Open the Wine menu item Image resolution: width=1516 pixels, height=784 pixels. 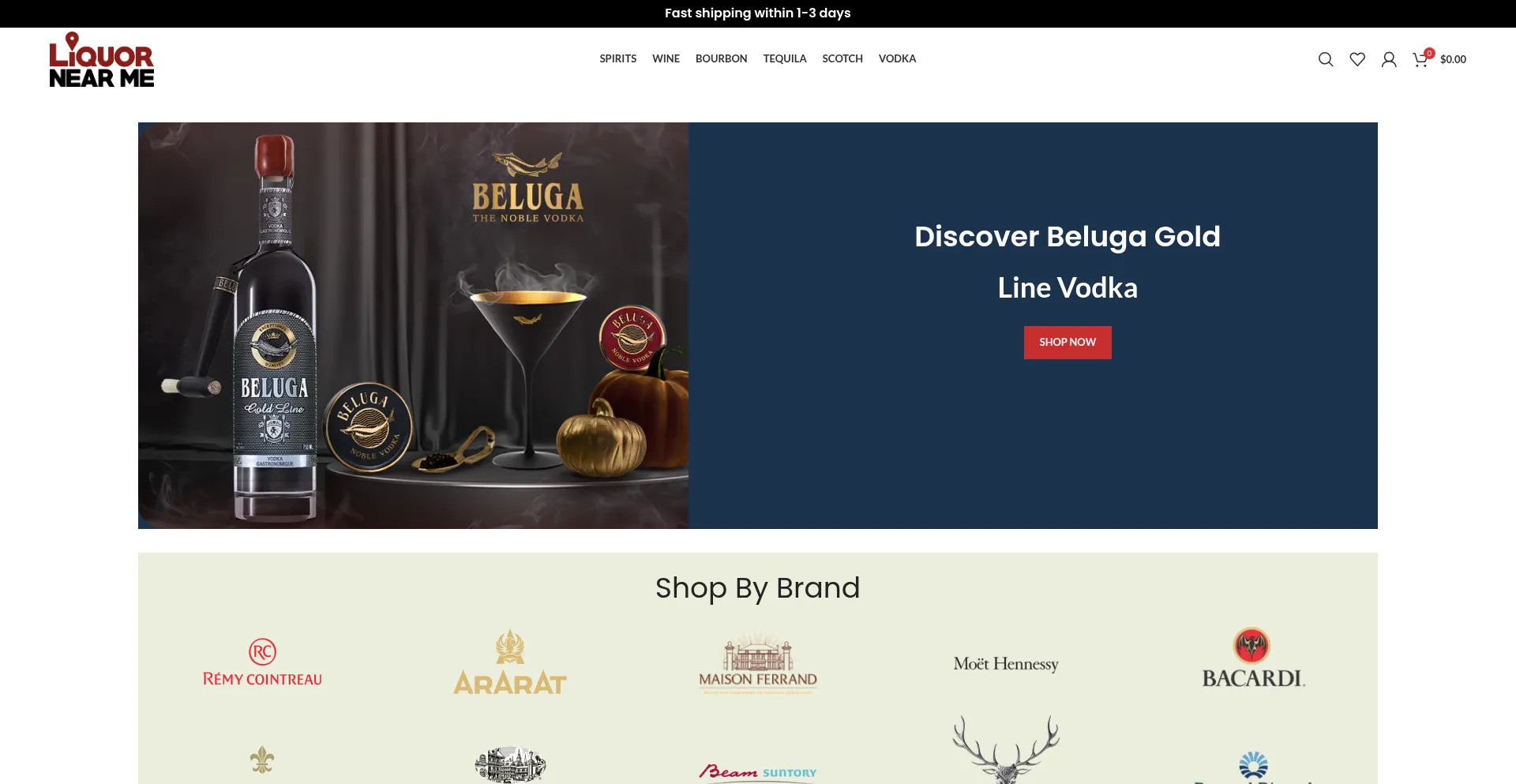pyautogui.click(x=666, y=59)
